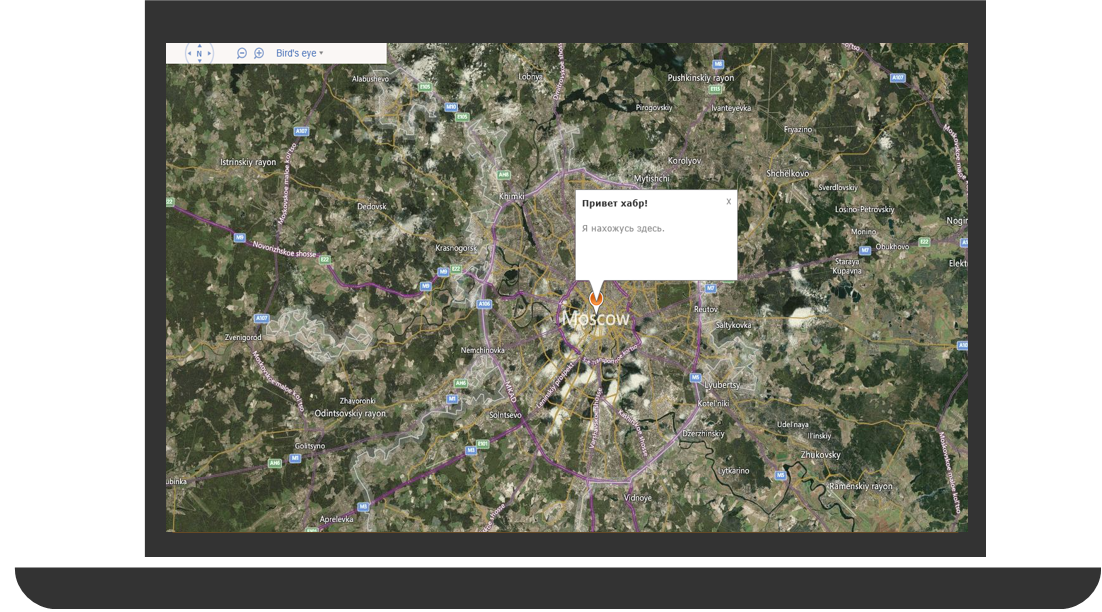
Task: Click the Lytkarino label on map
Action: pos(733,471)
